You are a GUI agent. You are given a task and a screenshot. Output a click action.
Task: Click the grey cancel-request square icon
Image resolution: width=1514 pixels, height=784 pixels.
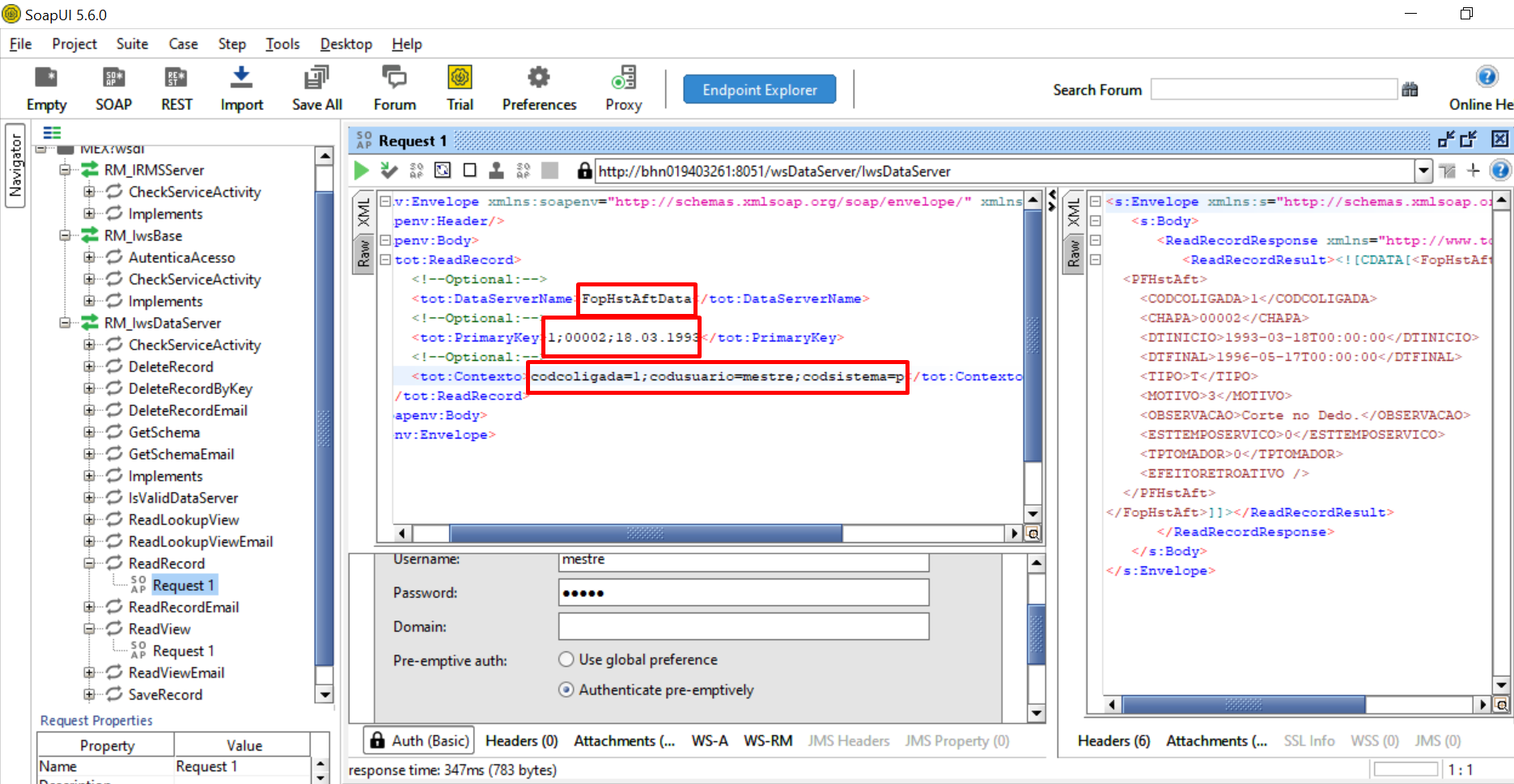click(550, 170)
